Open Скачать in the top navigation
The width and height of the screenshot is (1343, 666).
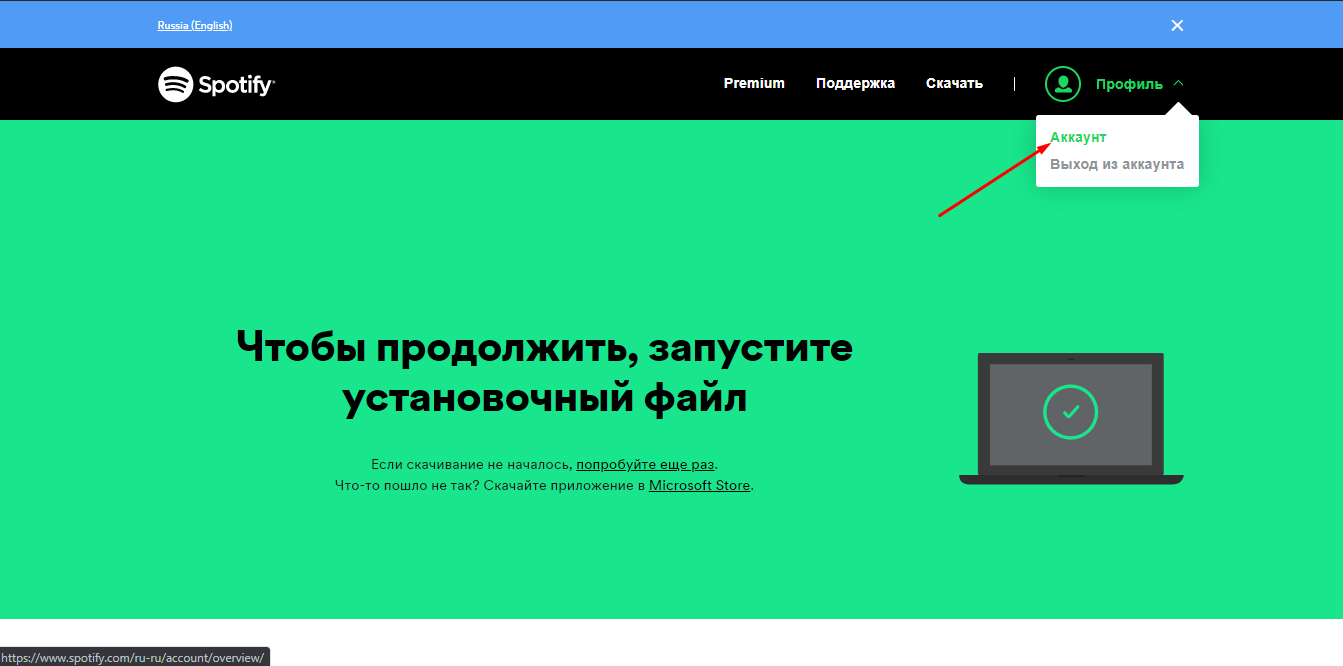(x=954, y=83)
